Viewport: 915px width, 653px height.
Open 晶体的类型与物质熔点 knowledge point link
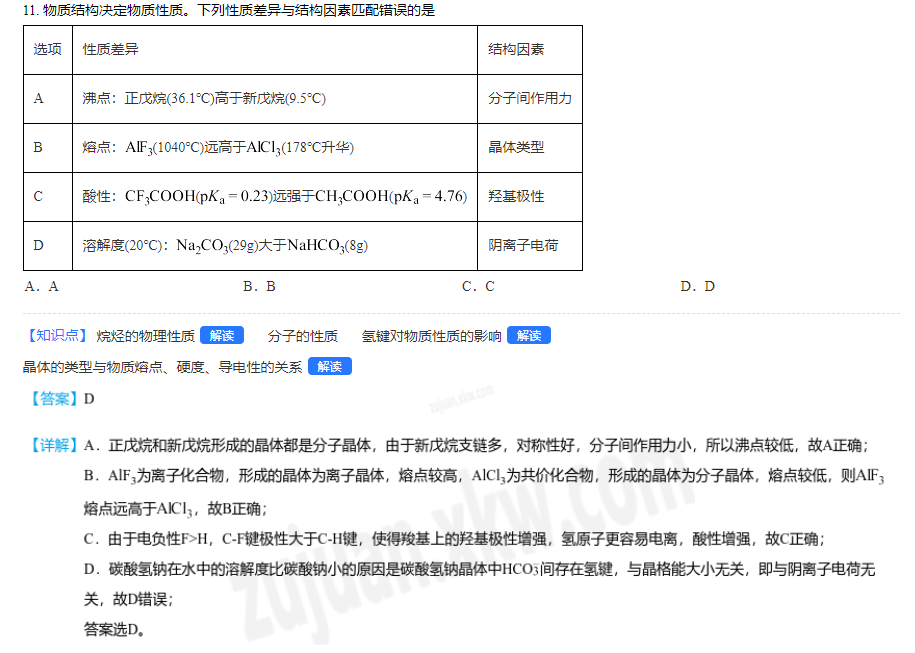pyautogui.click(x=162, y=367)
